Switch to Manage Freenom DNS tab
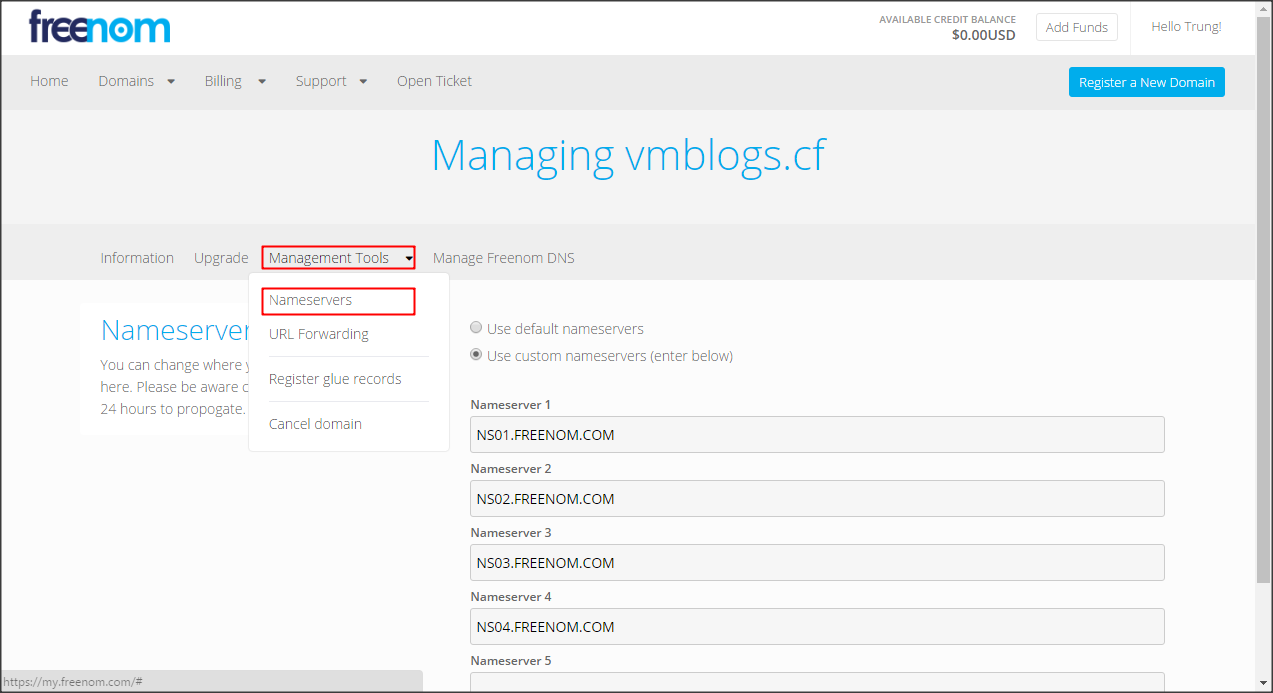Viewport: 1273px width, 693px height. [x=503, y=258]
